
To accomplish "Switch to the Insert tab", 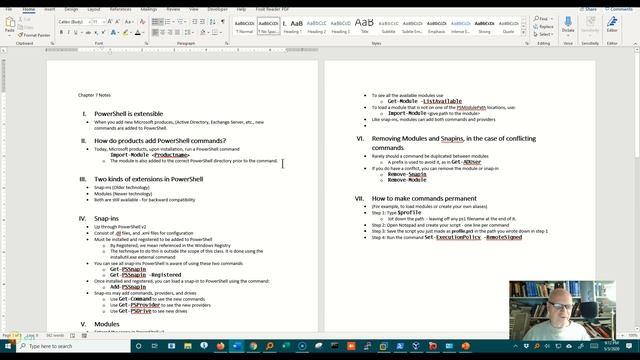I will (x=49, y=9).
